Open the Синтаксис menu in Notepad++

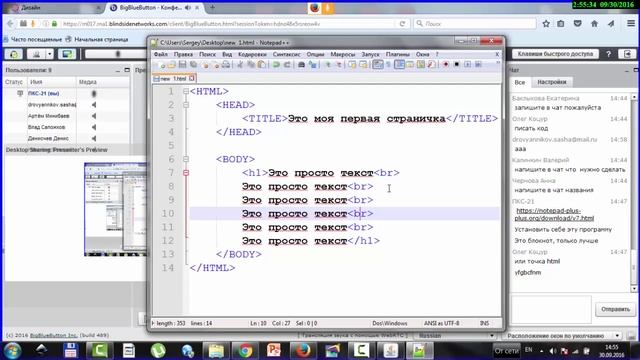pyautogui.click(x=287, y=54)
